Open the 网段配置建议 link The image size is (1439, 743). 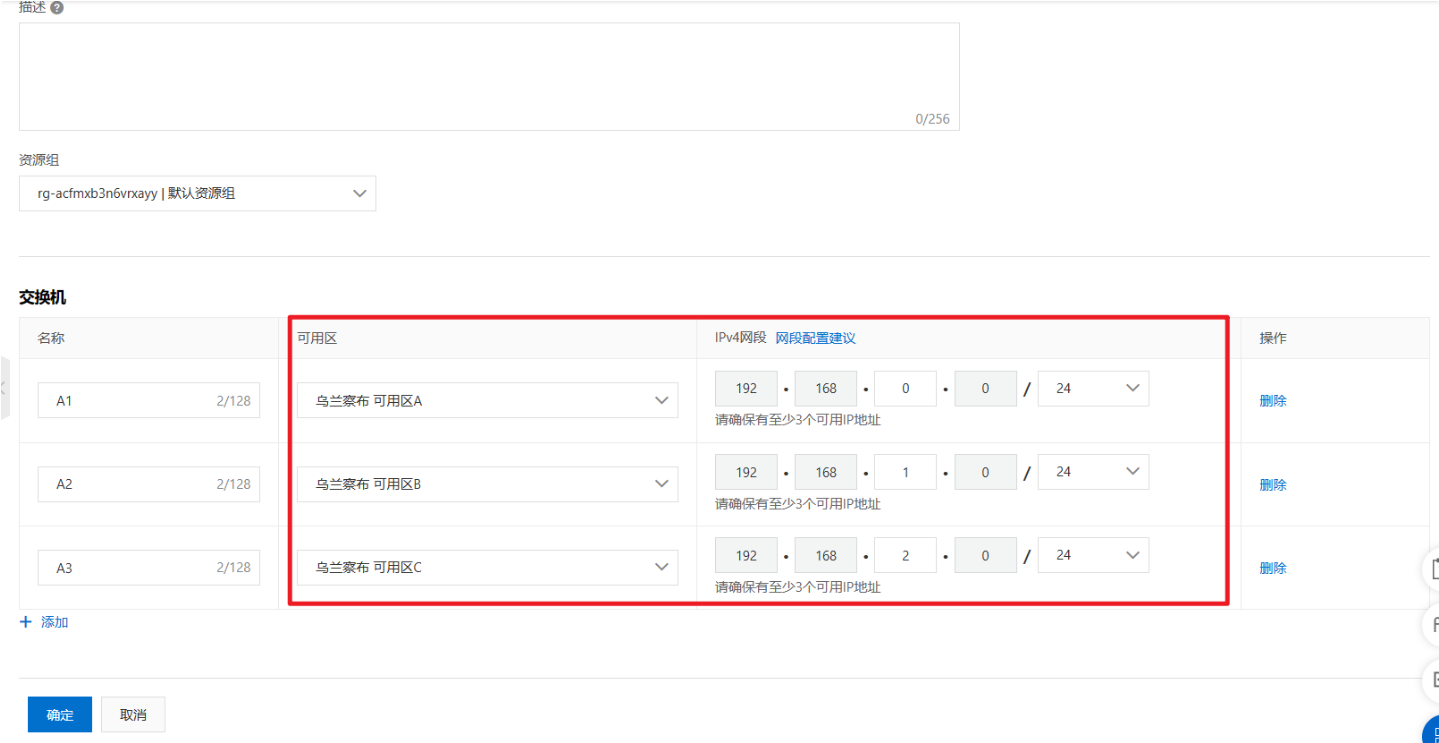pyautogui.click(x=816, y=338)
